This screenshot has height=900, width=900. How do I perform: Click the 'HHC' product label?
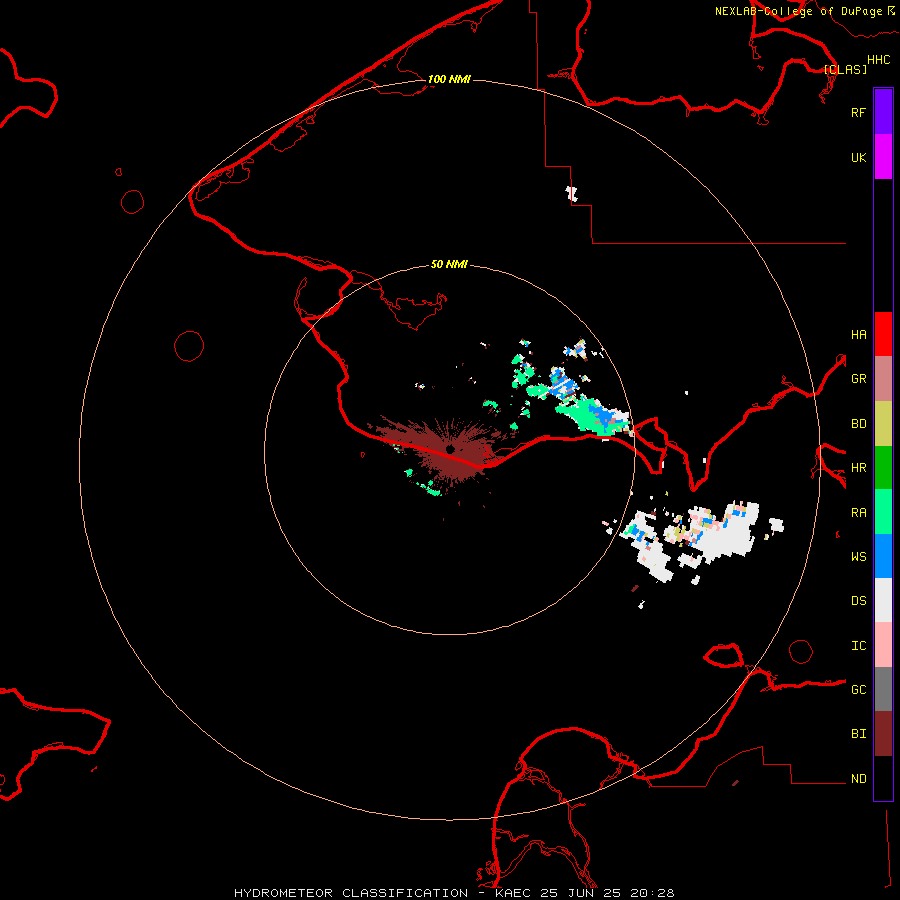point(878,60)
